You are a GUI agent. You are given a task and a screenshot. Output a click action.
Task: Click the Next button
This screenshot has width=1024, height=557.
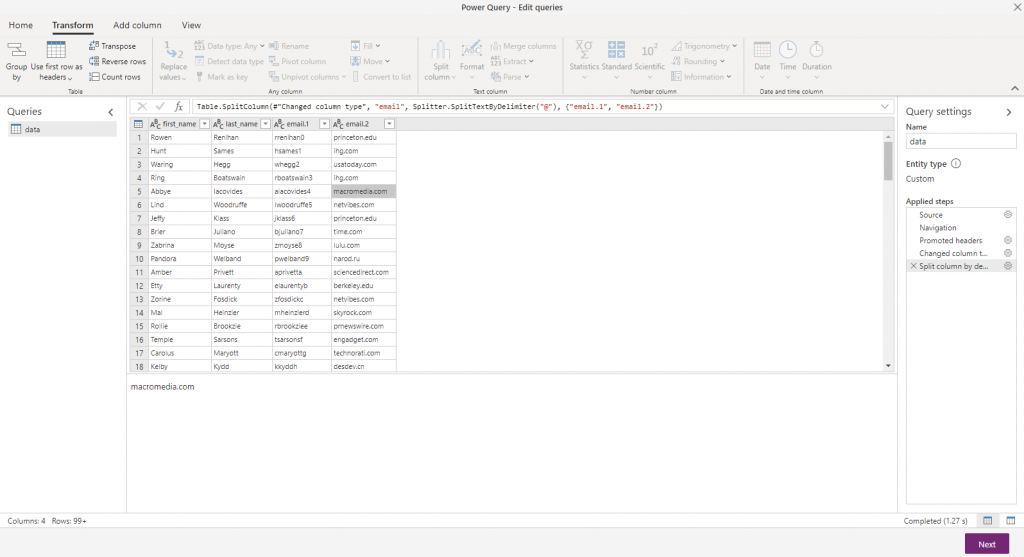987,544
